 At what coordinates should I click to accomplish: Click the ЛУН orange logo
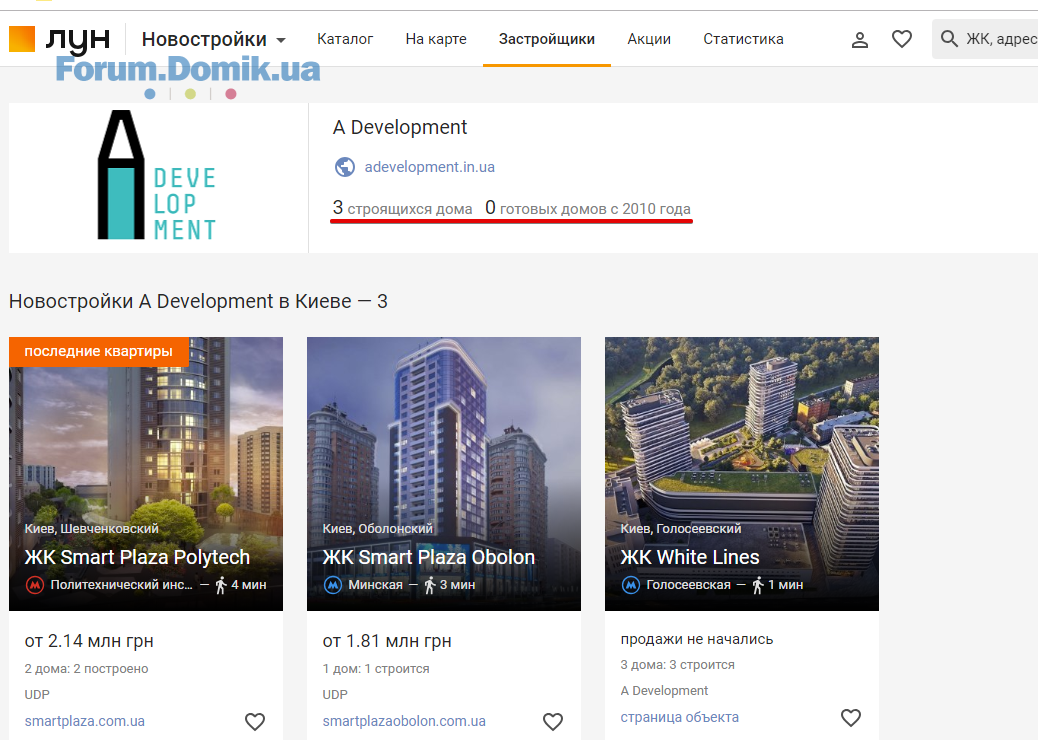[22, 39]
